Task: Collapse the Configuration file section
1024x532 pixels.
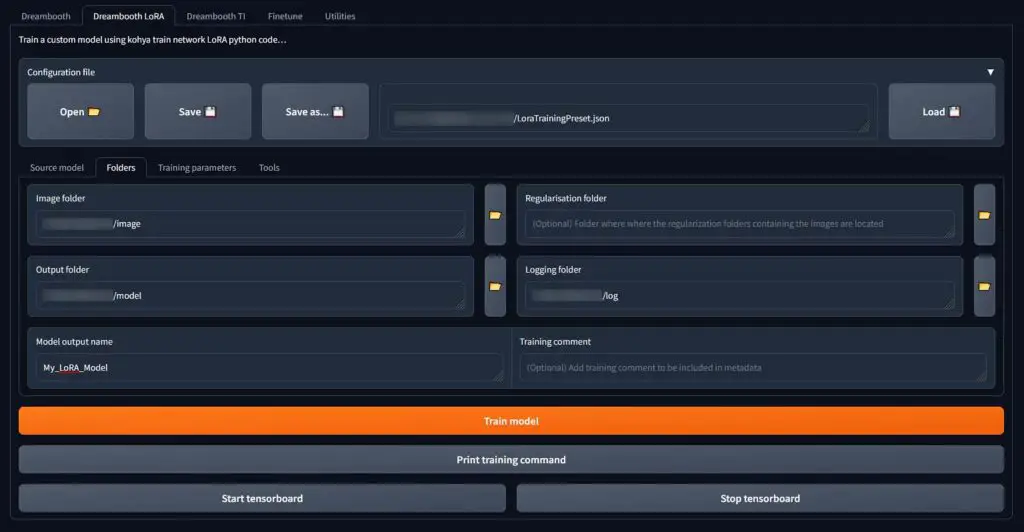Action: coord(990,72)
